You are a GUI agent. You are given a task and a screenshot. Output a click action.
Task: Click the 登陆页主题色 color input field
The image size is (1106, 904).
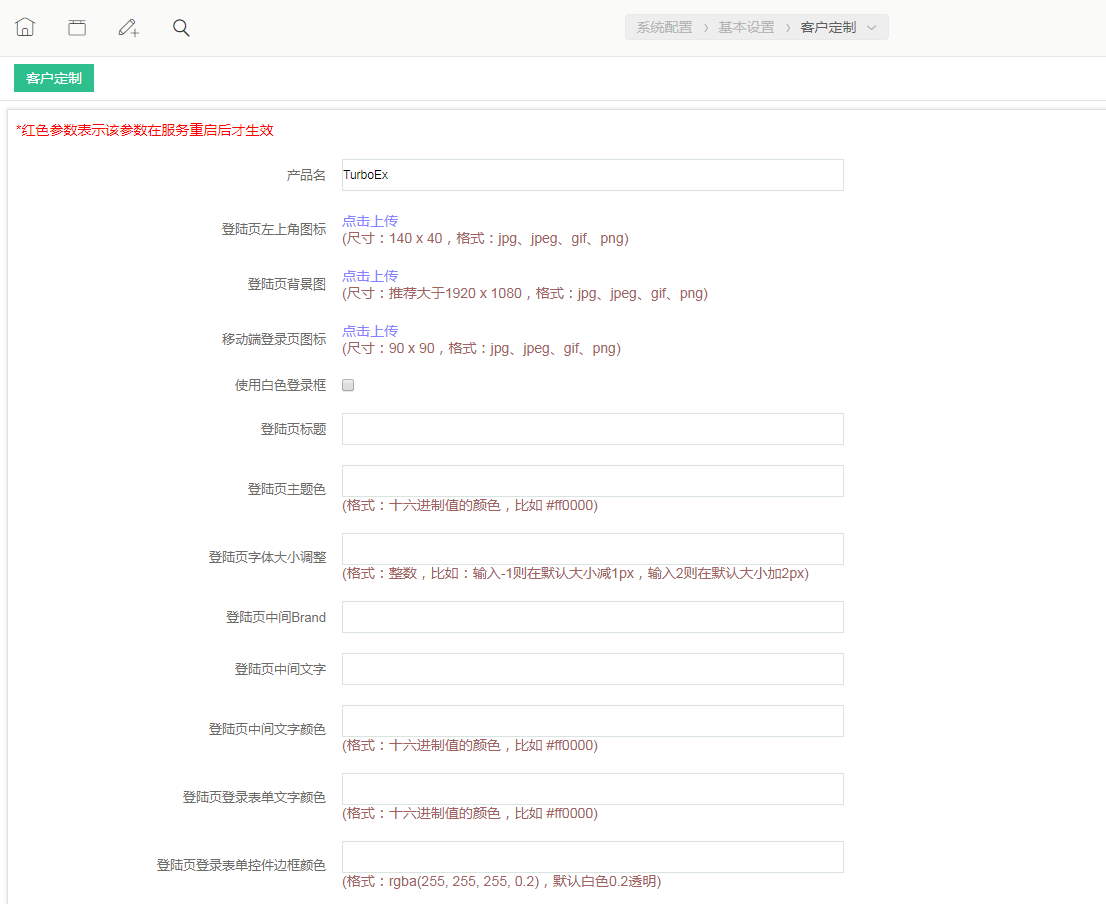(x=592, y=481)
